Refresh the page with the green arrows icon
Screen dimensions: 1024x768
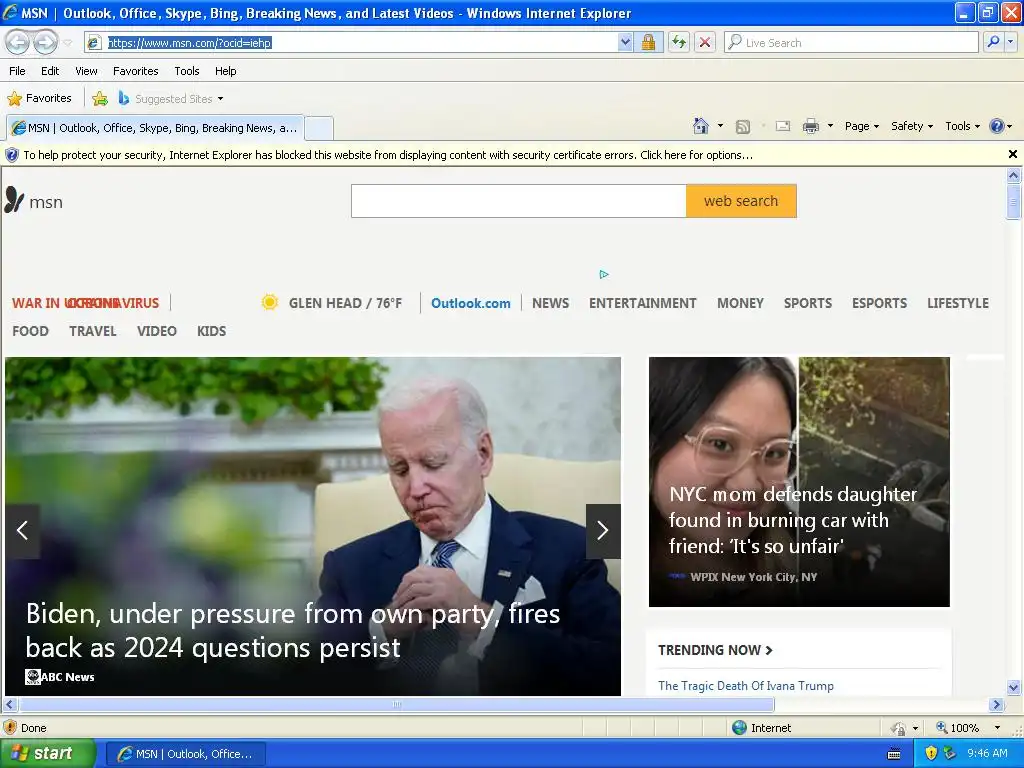(x=679, y=42)
